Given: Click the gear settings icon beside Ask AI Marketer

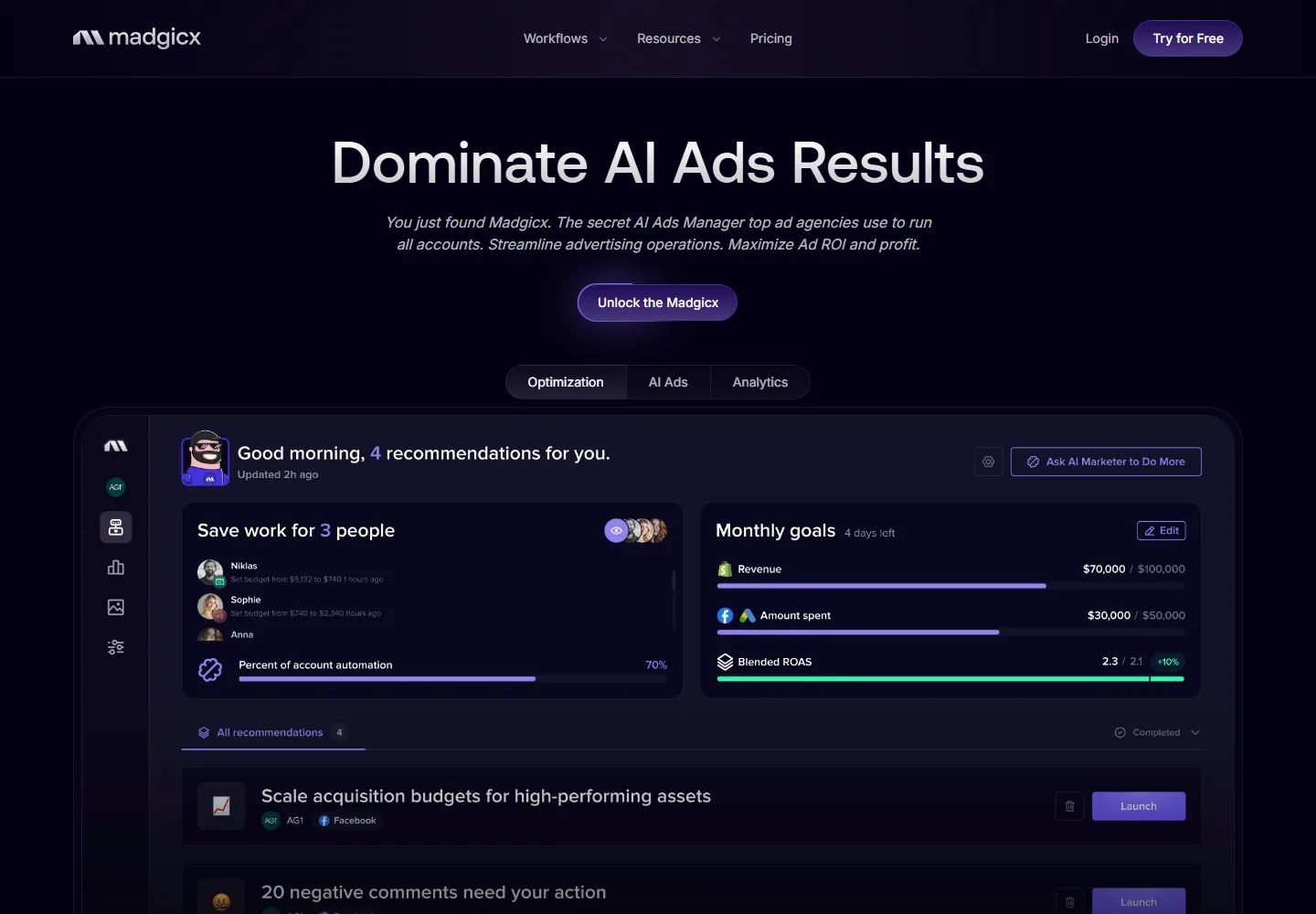Looking at the screenshot, I should 988,462.
